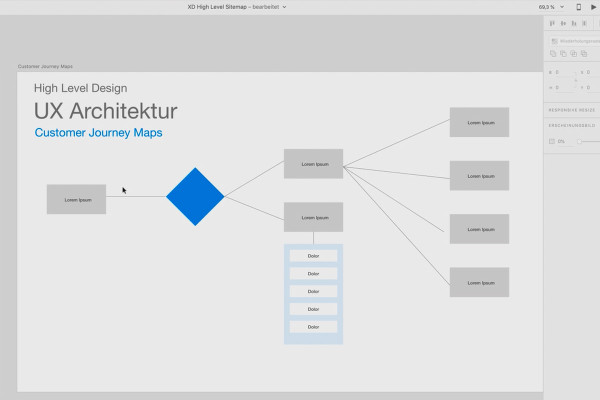This screenshot has height=400, width=600.
Task: Click the Add boolean operation icon
Action: tap(553, 54)
